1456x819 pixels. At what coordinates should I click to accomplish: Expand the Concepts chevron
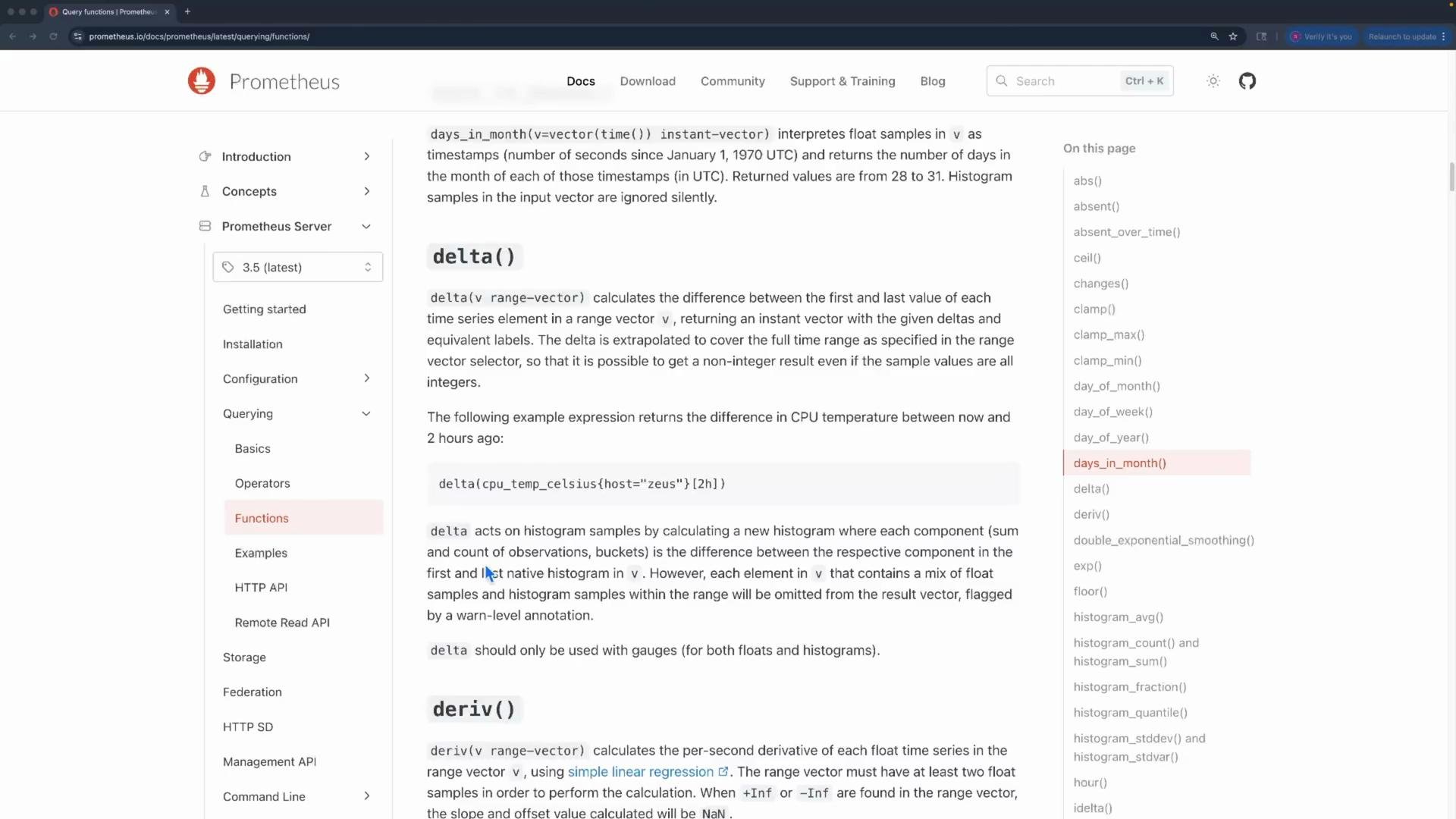(x=367, y=191)
